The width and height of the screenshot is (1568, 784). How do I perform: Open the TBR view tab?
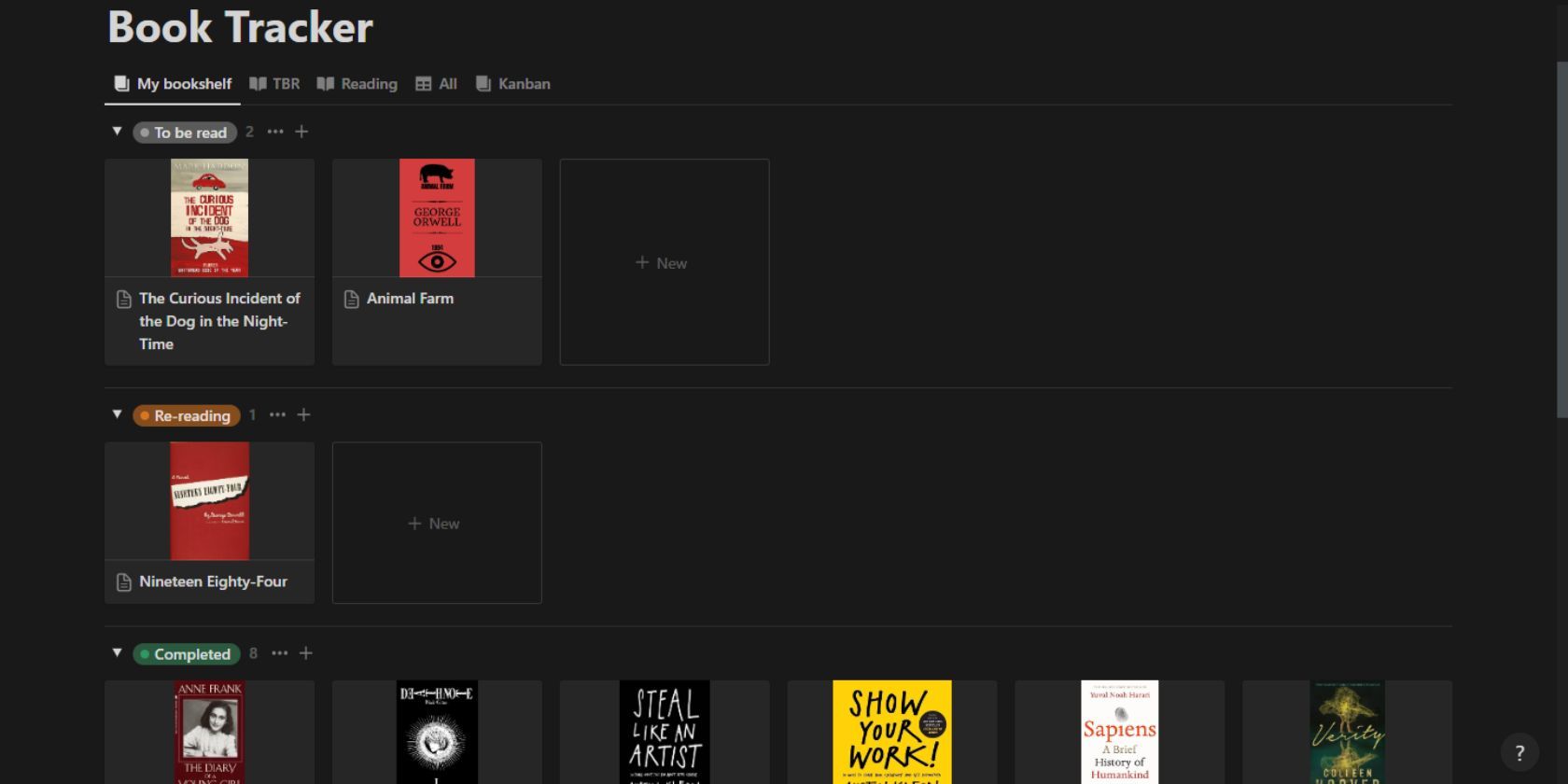274,84
